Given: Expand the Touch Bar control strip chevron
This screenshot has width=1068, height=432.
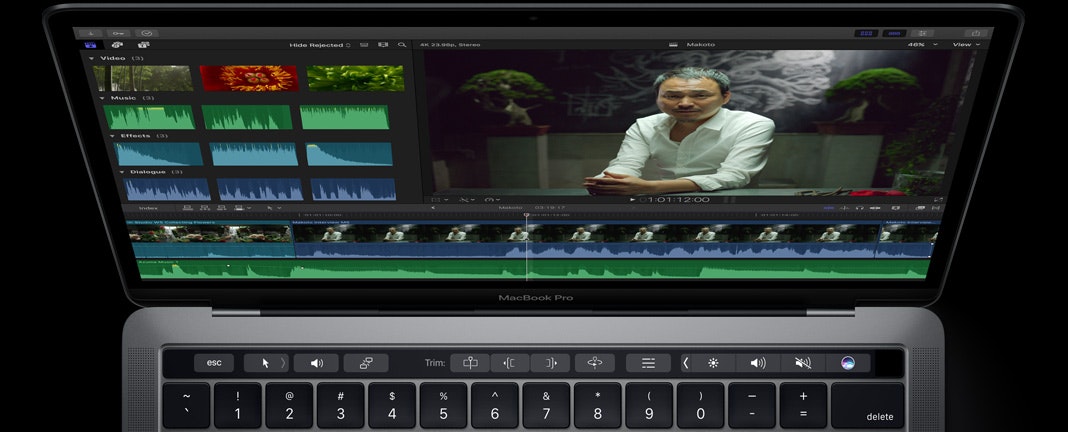Looking at the screenshot, I should [x=686, y=363].
